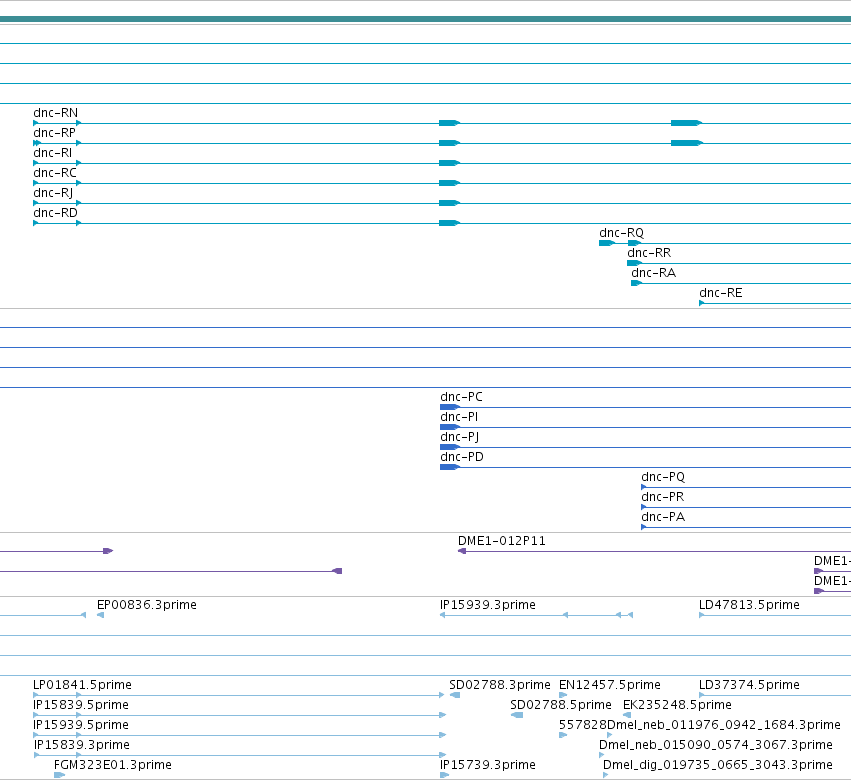Click the dnc-RE transcript label
This screenshot has width=851, height=780.
(721, 293)
